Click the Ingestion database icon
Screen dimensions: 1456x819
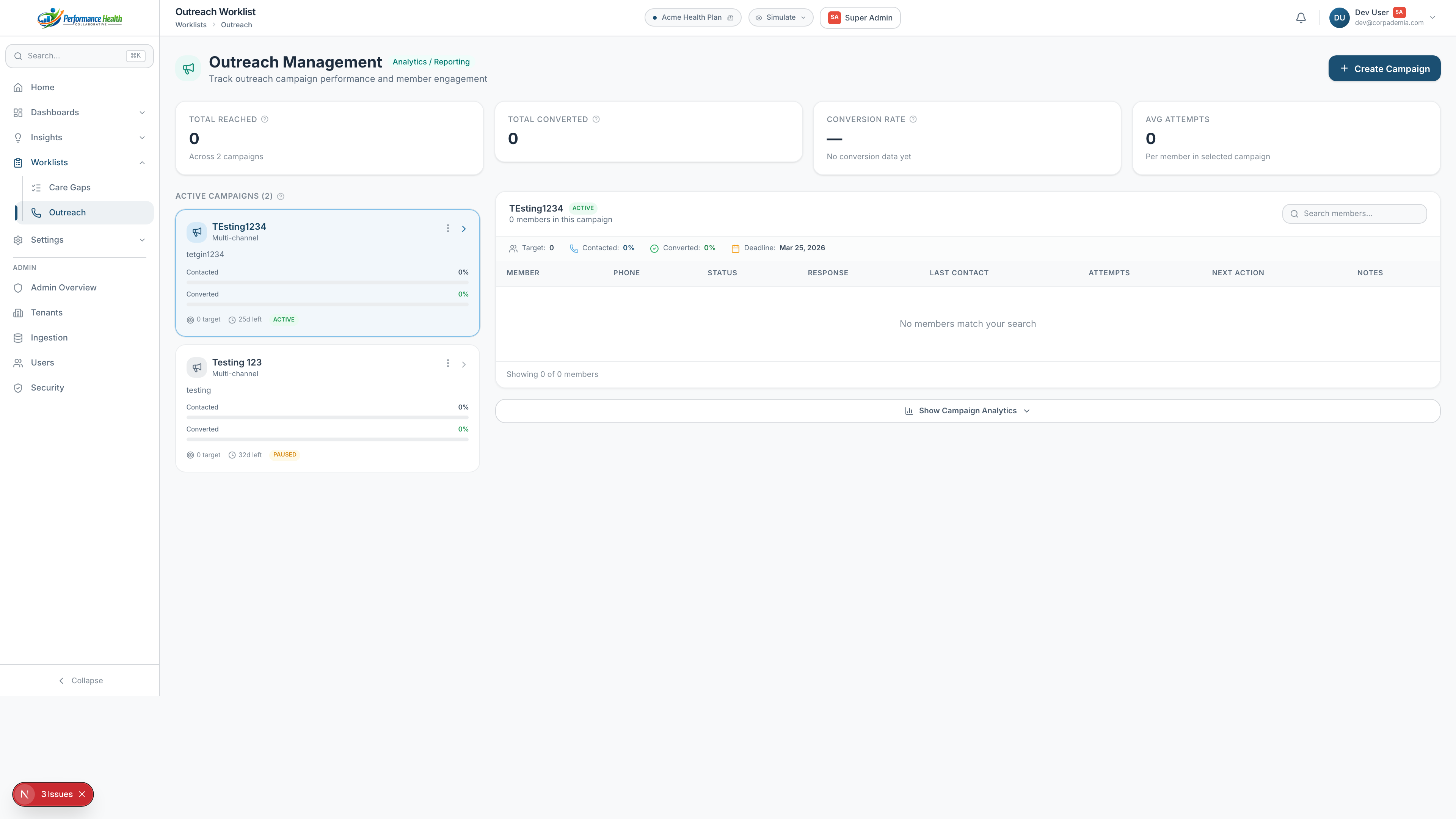18,338
